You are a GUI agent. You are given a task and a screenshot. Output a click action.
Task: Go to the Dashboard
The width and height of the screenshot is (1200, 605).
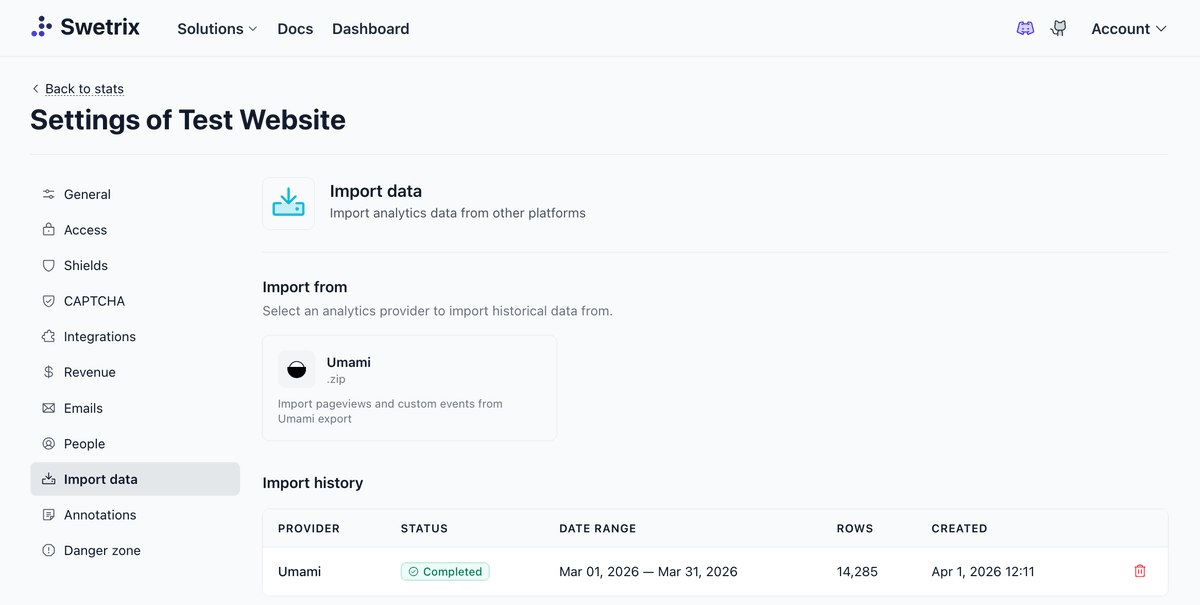(371, 29)
